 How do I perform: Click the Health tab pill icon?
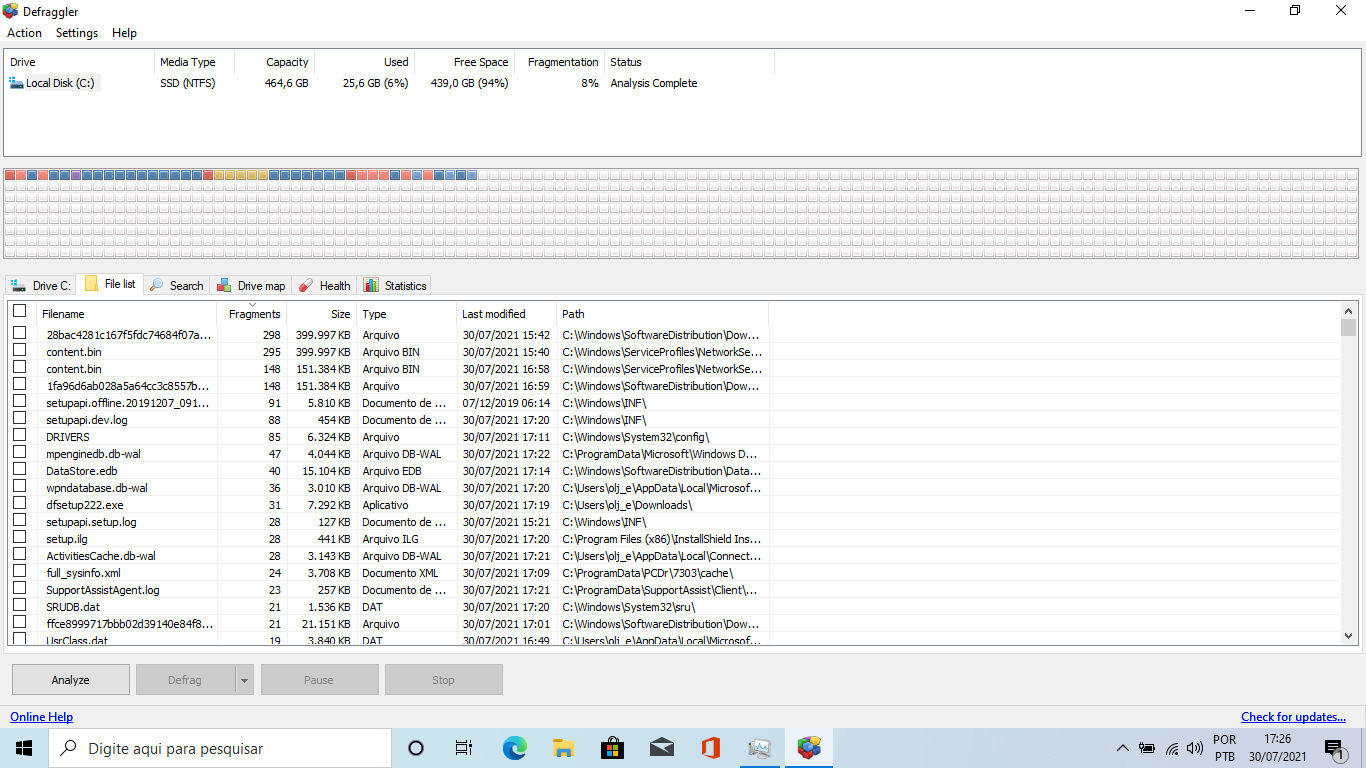tap(306, 285)
